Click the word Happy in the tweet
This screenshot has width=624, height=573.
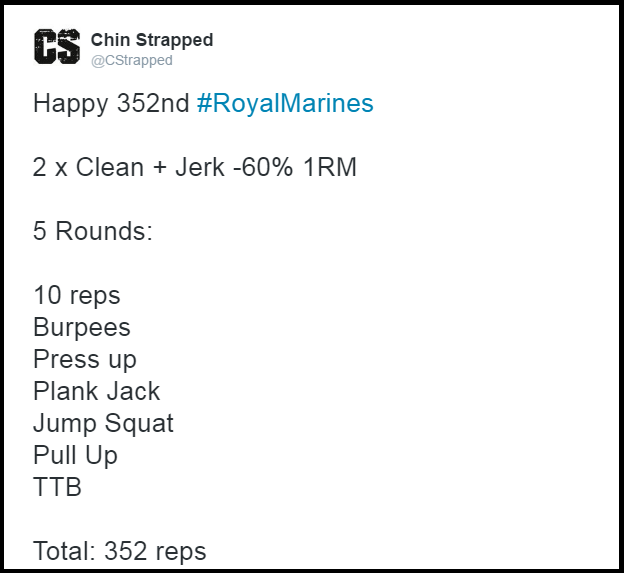pyautogui.click(x=70, y=103)
